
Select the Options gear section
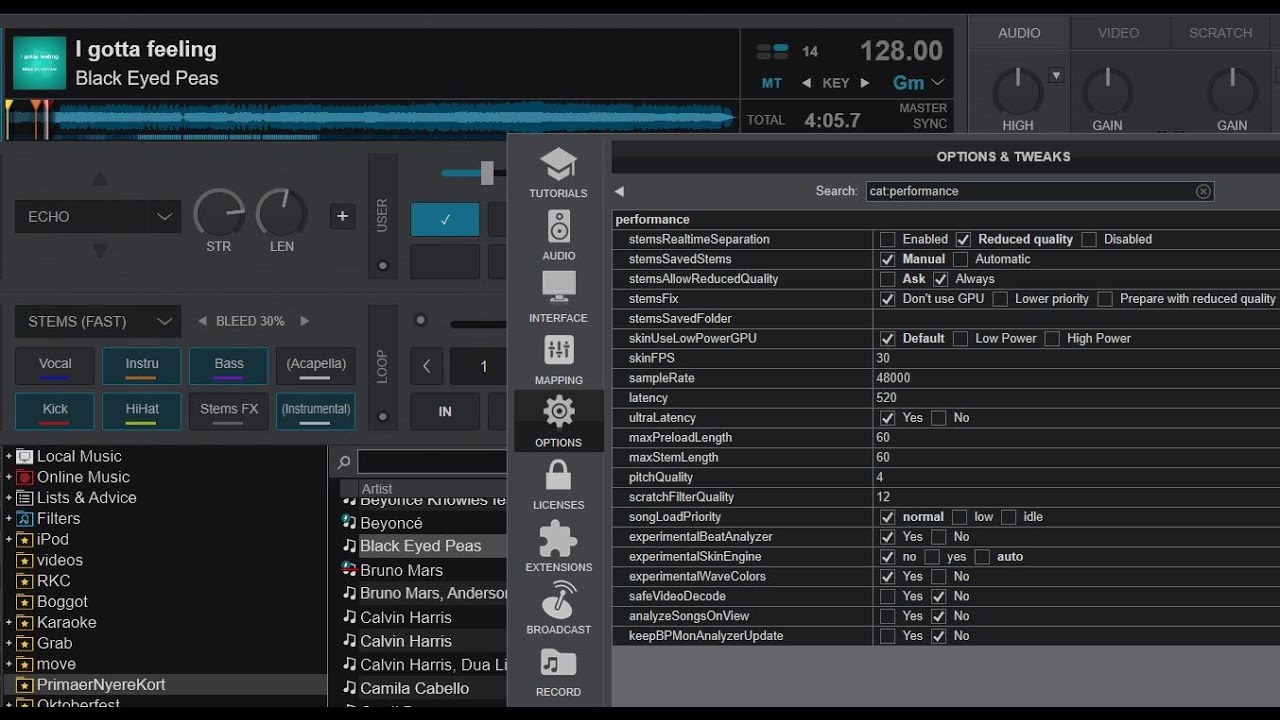pyautogui.click(x=558, y=421)
